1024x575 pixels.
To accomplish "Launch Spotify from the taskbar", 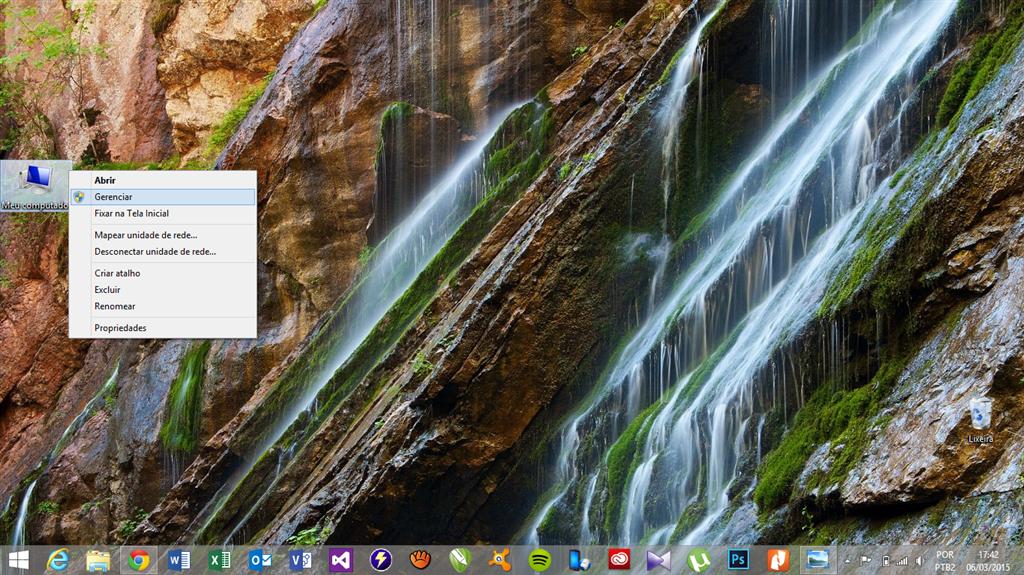I will 540,560.
